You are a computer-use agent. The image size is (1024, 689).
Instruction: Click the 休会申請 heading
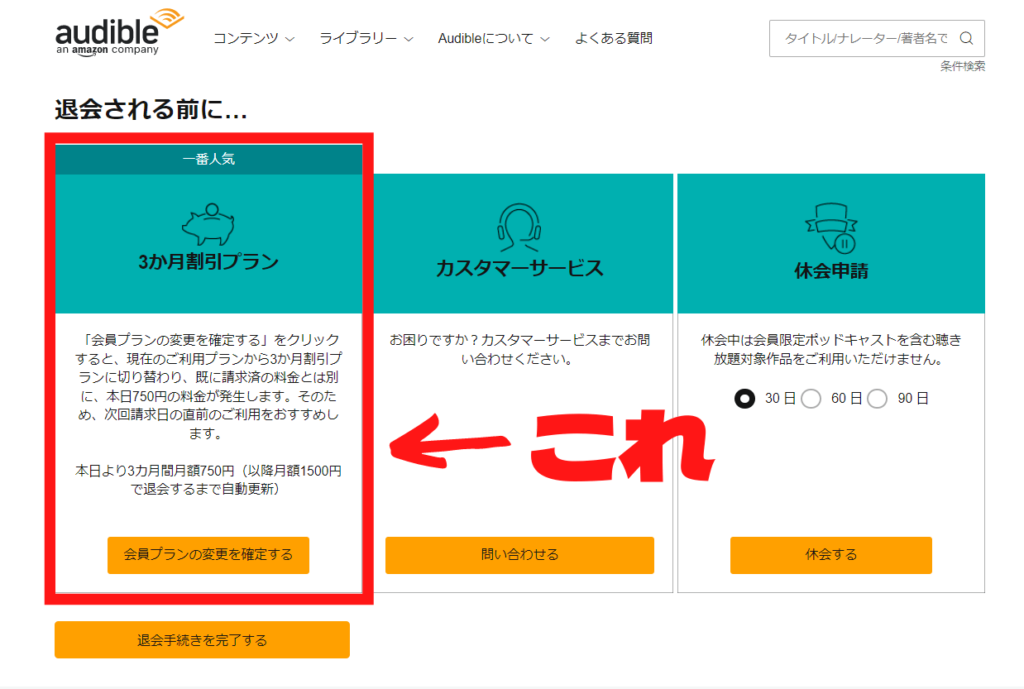pyautogui.click(x=831, y=270)
